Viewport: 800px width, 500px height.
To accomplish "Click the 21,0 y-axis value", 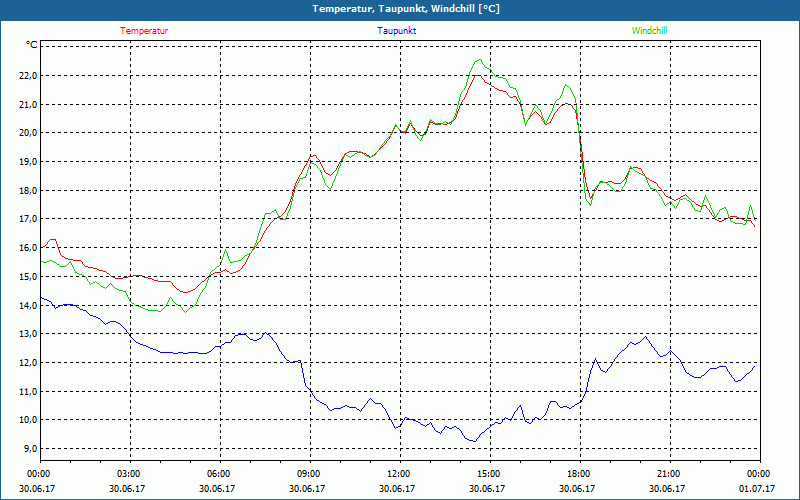I will 28,104.
